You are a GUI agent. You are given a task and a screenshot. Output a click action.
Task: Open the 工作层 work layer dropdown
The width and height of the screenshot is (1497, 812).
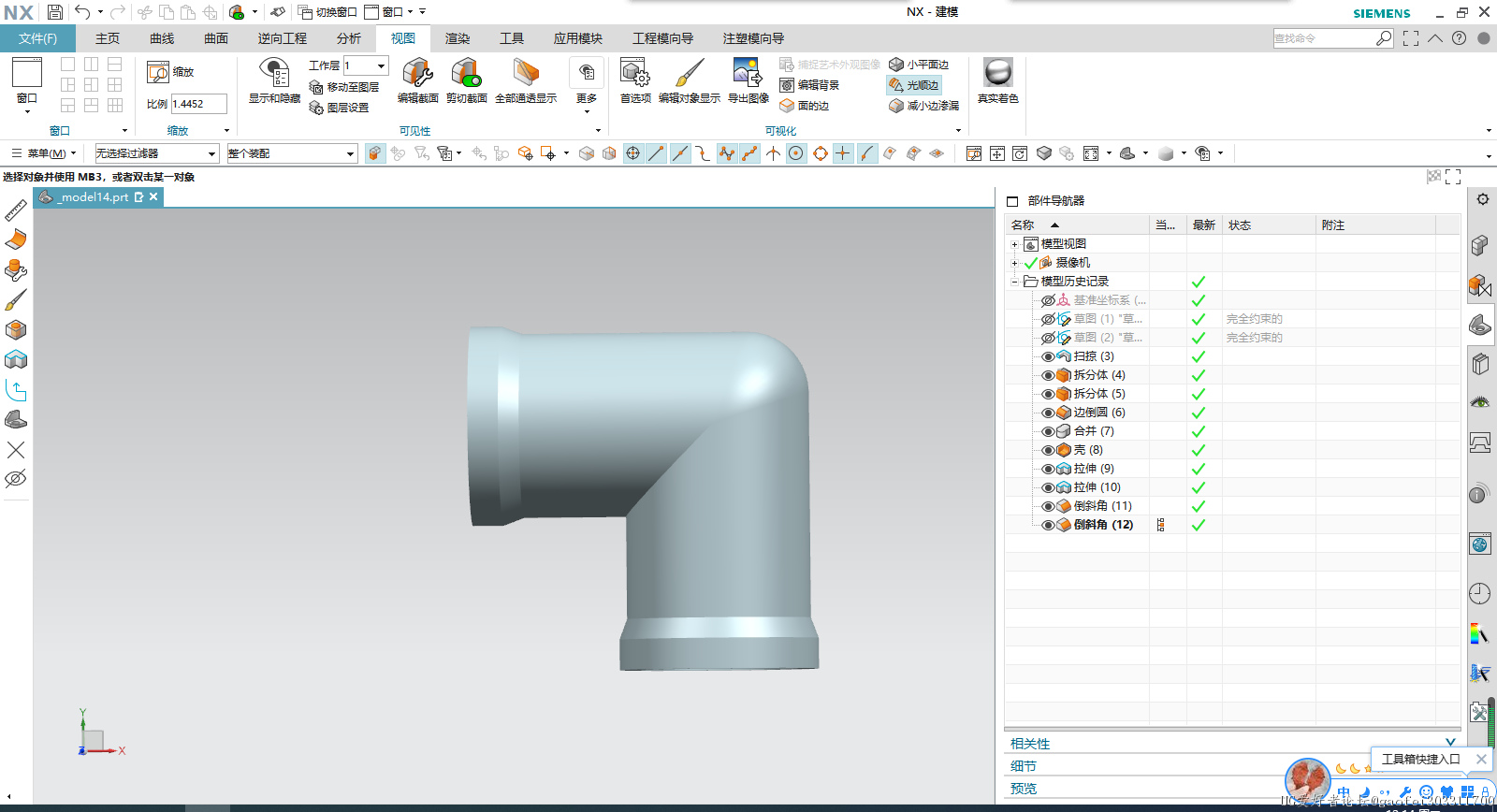coord(381,65)
